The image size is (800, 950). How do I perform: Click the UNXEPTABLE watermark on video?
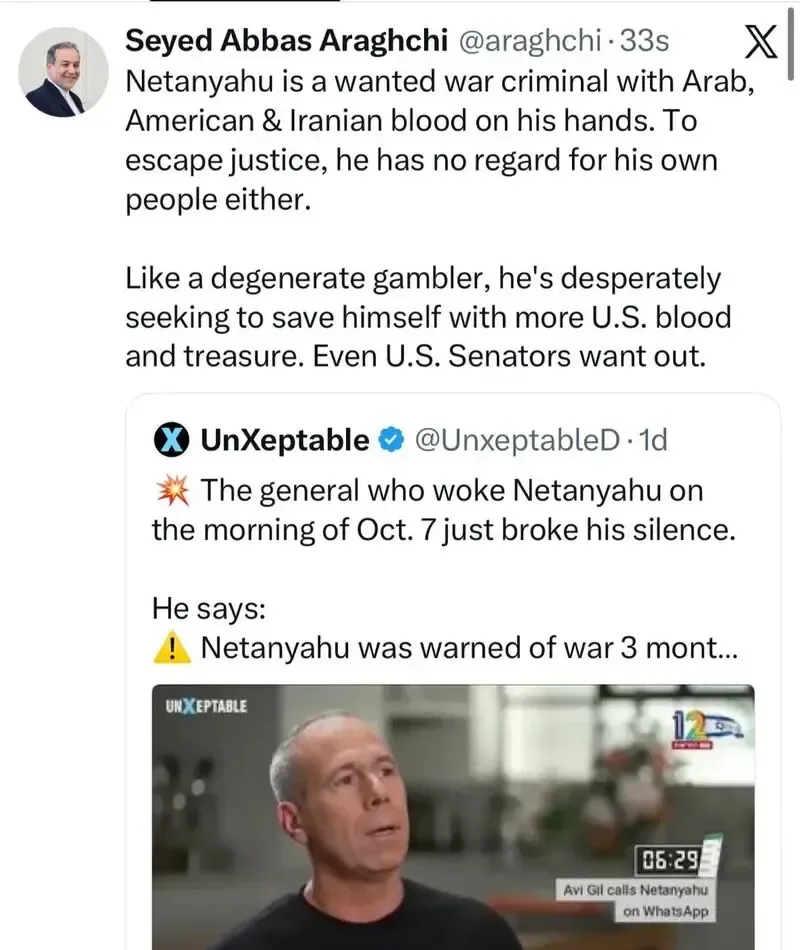[x=206, y=706]
